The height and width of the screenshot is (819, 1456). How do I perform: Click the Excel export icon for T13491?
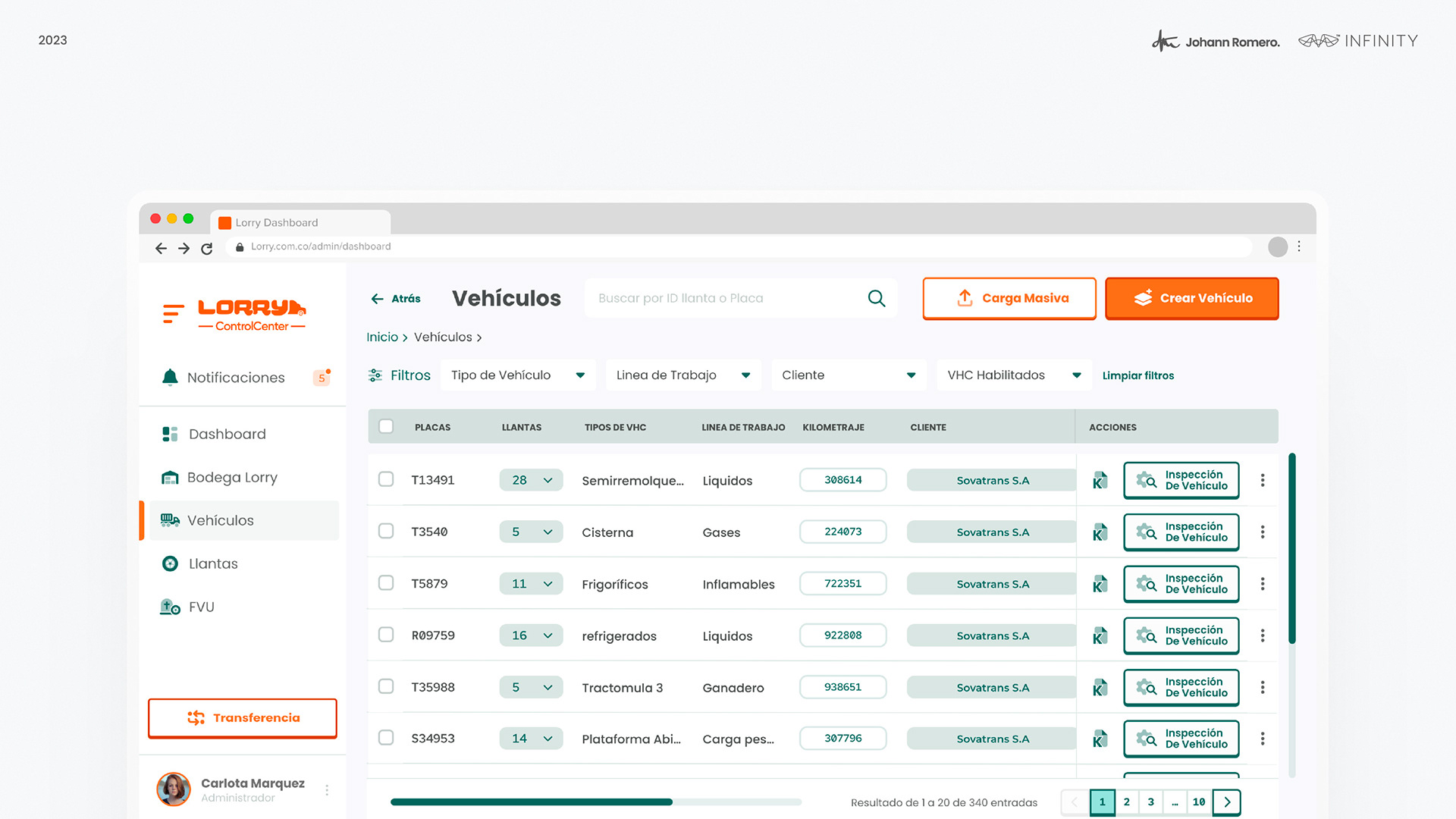click(x=1100, y=480)
